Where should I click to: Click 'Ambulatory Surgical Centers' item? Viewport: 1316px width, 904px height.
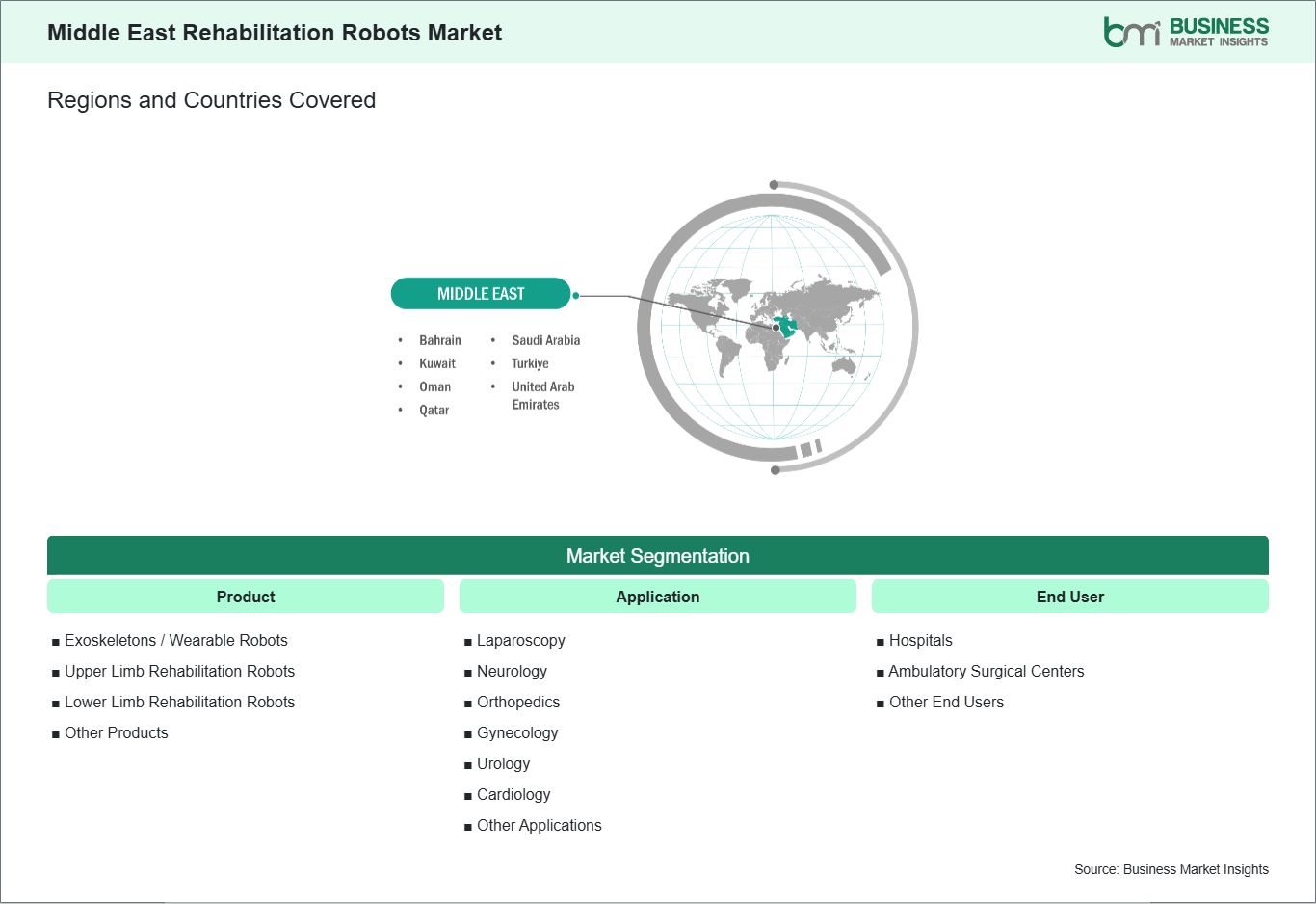[x=987, y=671]
